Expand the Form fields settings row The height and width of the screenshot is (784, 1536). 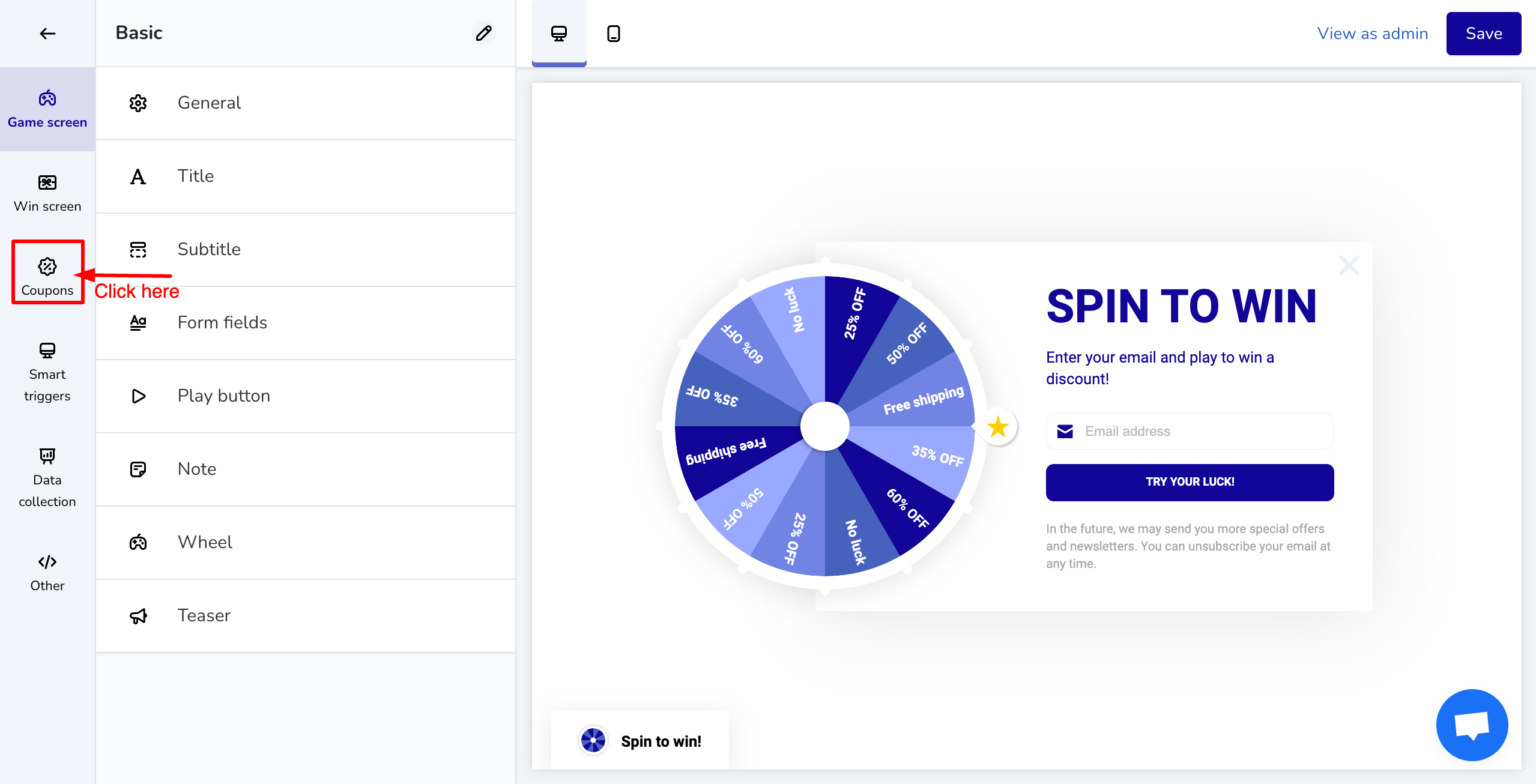[x=305, y=322]
